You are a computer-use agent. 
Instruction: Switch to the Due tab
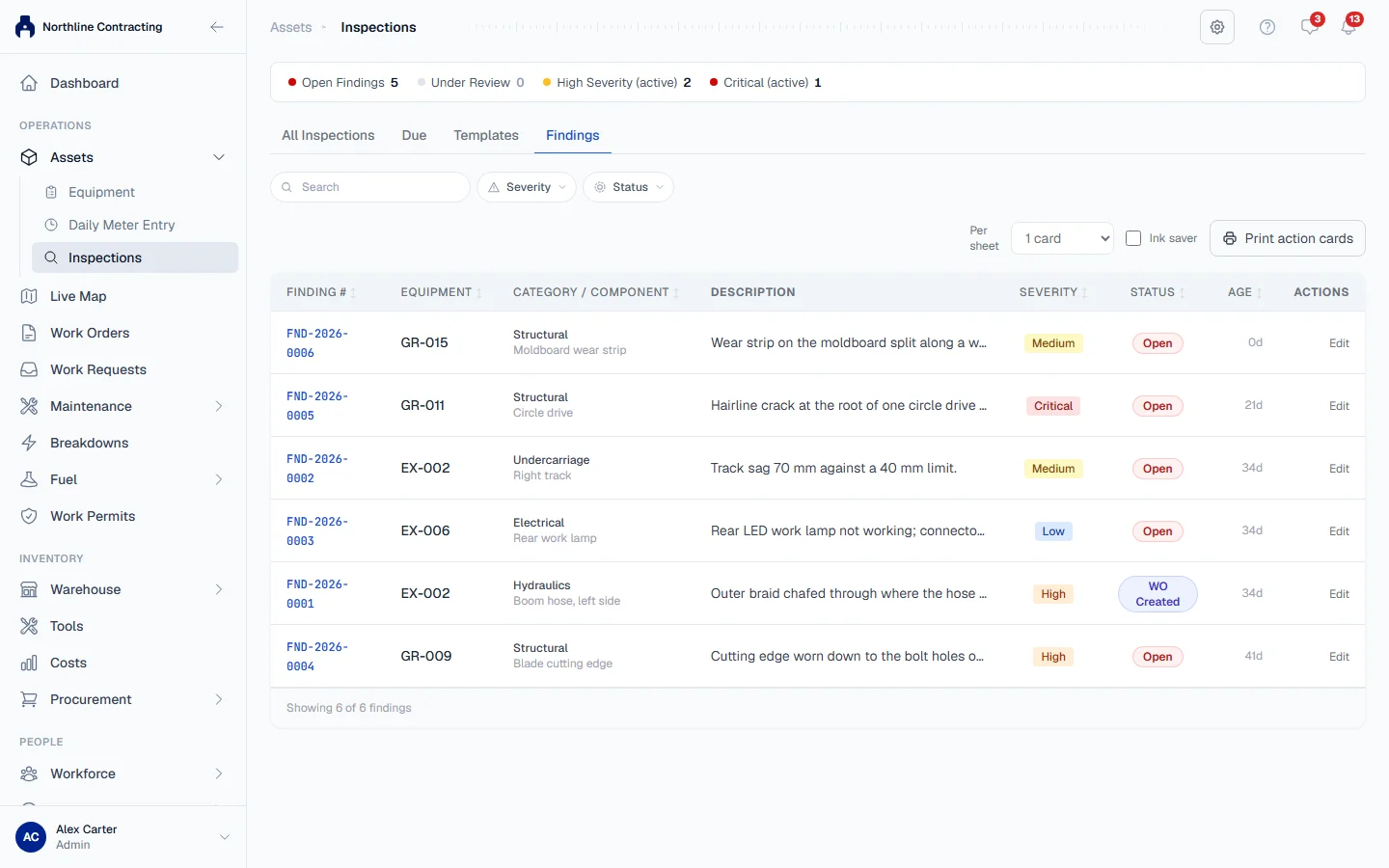pyautogui.click(x=414, y=135)
